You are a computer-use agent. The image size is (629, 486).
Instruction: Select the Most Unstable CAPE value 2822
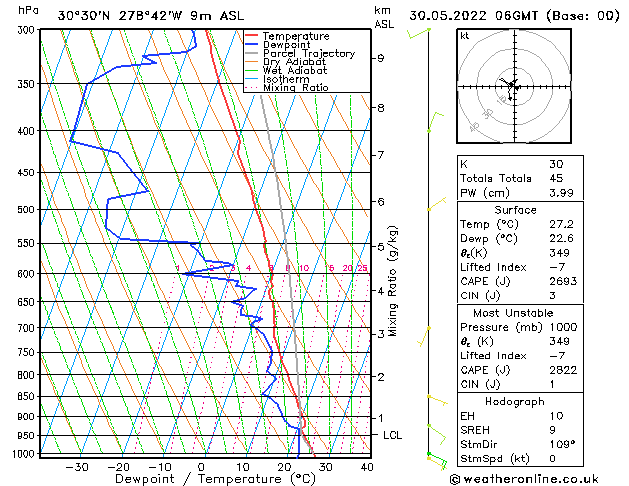tap(563, 370)
